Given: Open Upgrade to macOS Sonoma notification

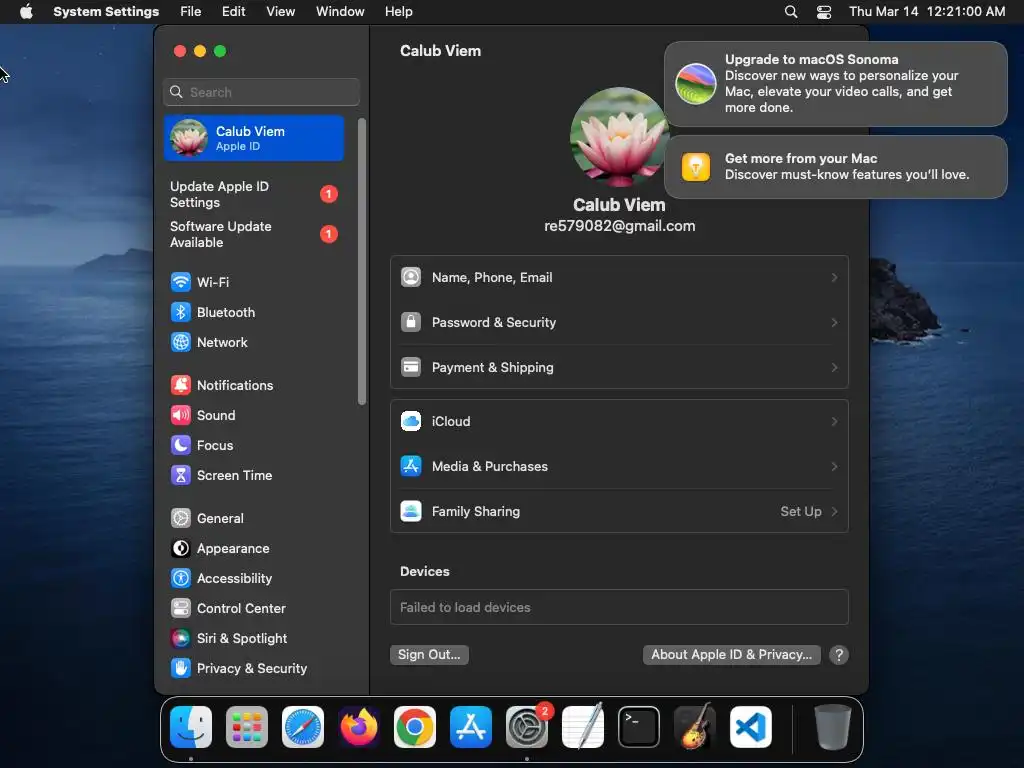Looking at the screenshot, I should pyautogui.click(x=836, y=84).
